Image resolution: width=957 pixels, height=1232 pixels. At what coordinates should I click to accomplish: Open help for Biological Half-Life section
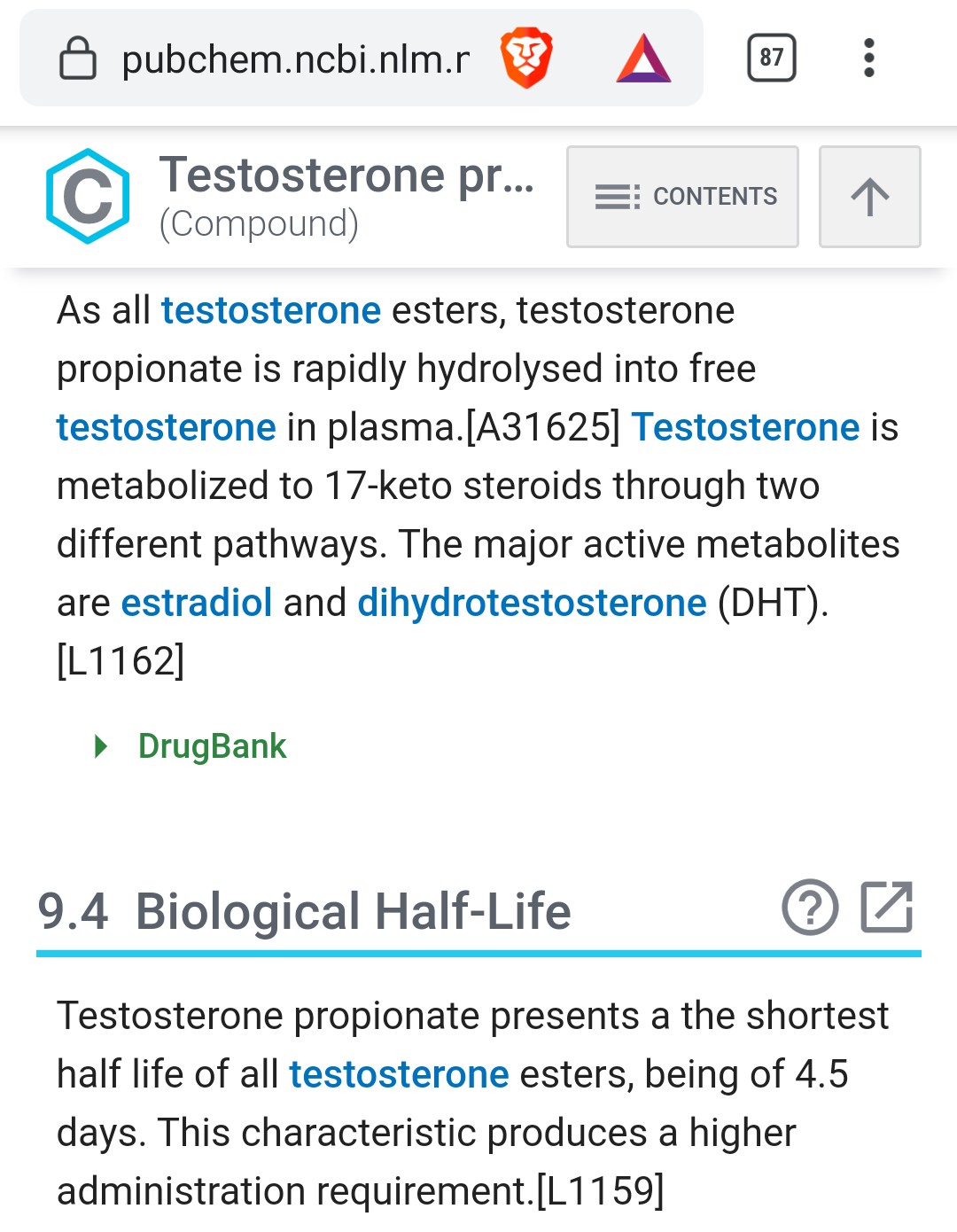coord(810,908)
